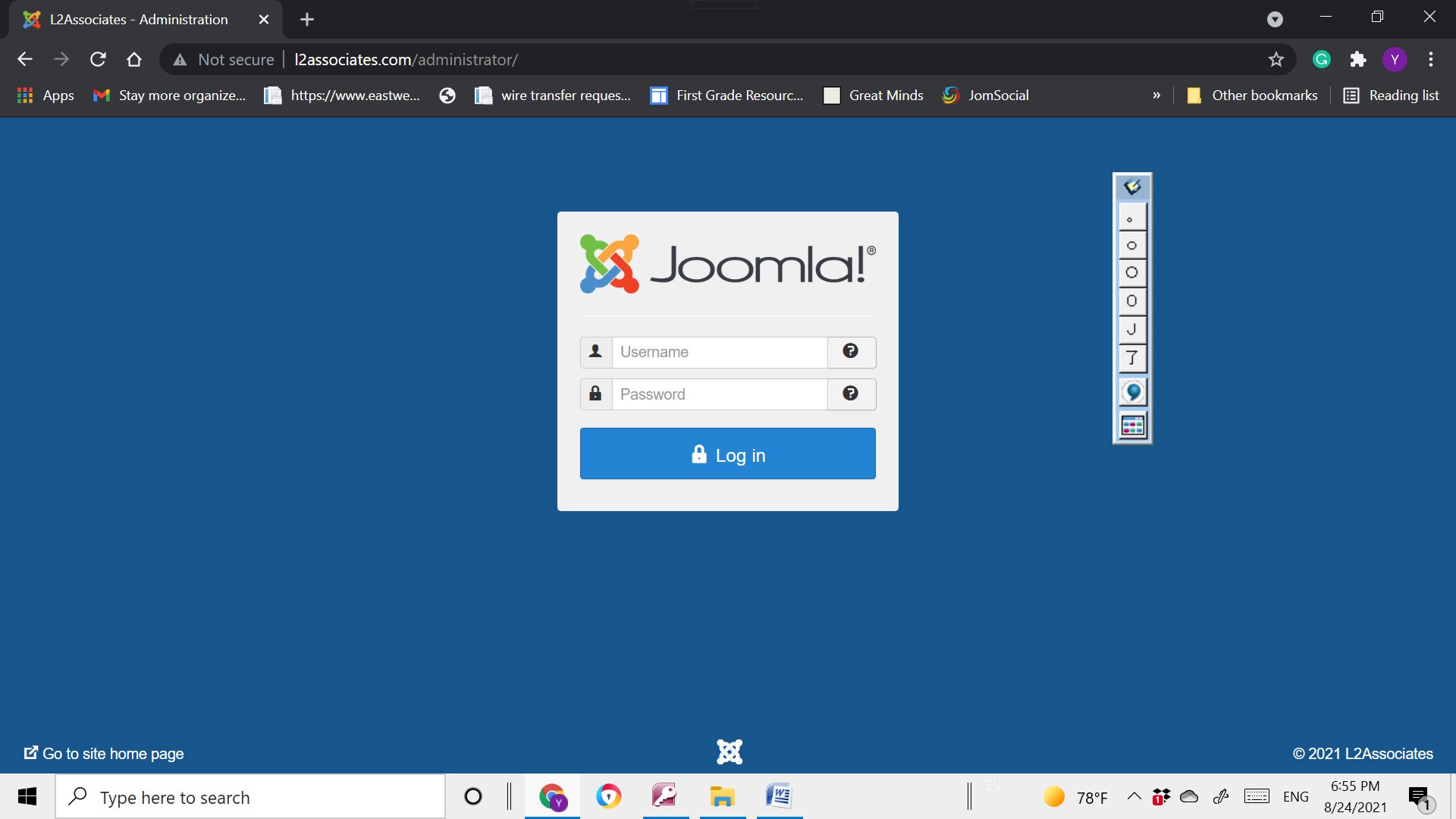This screenshot has height=819, width=1456.
Task: Open the Other bookmarks folder
Action: (1253, 96)
